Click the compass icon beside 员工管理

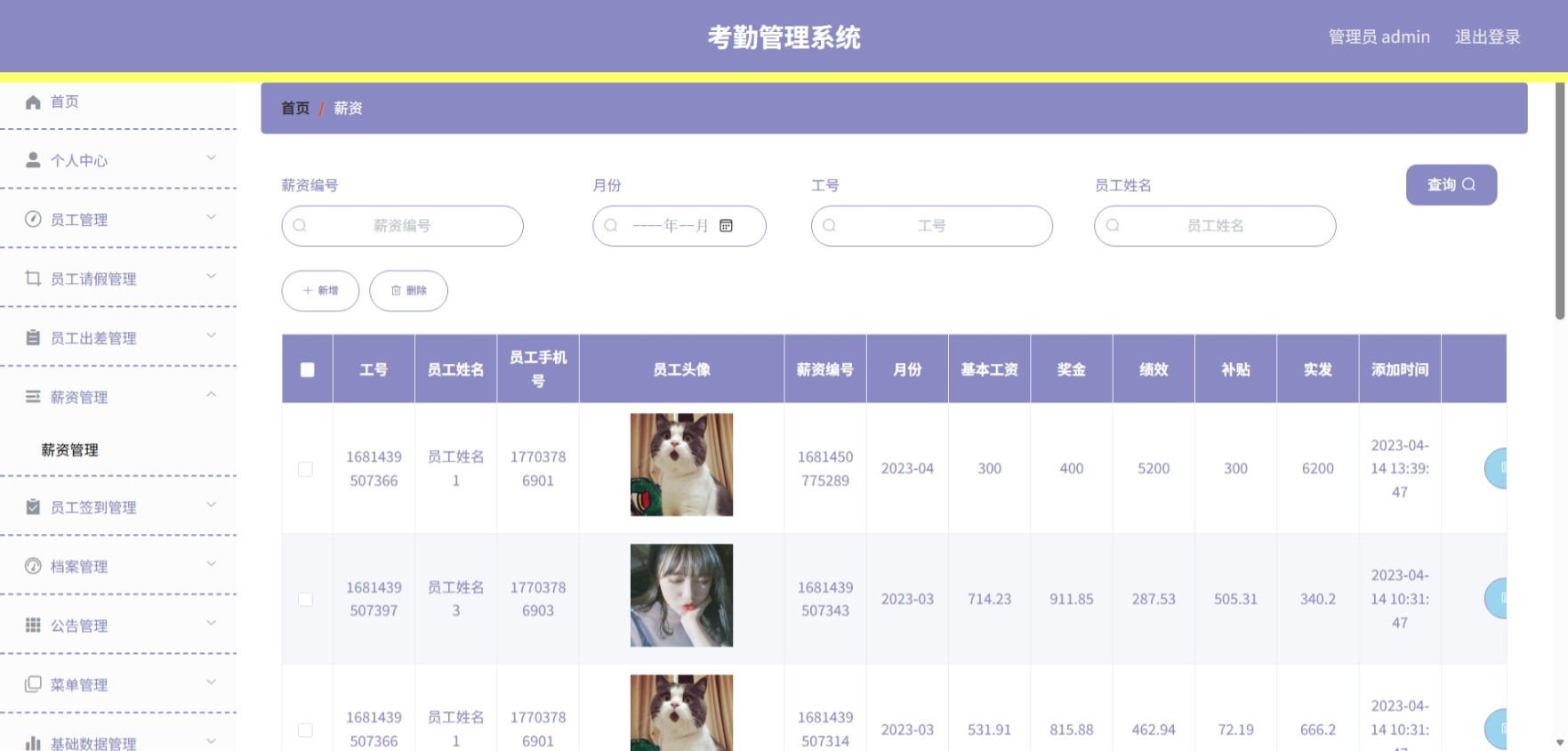(x=33, y=219)
